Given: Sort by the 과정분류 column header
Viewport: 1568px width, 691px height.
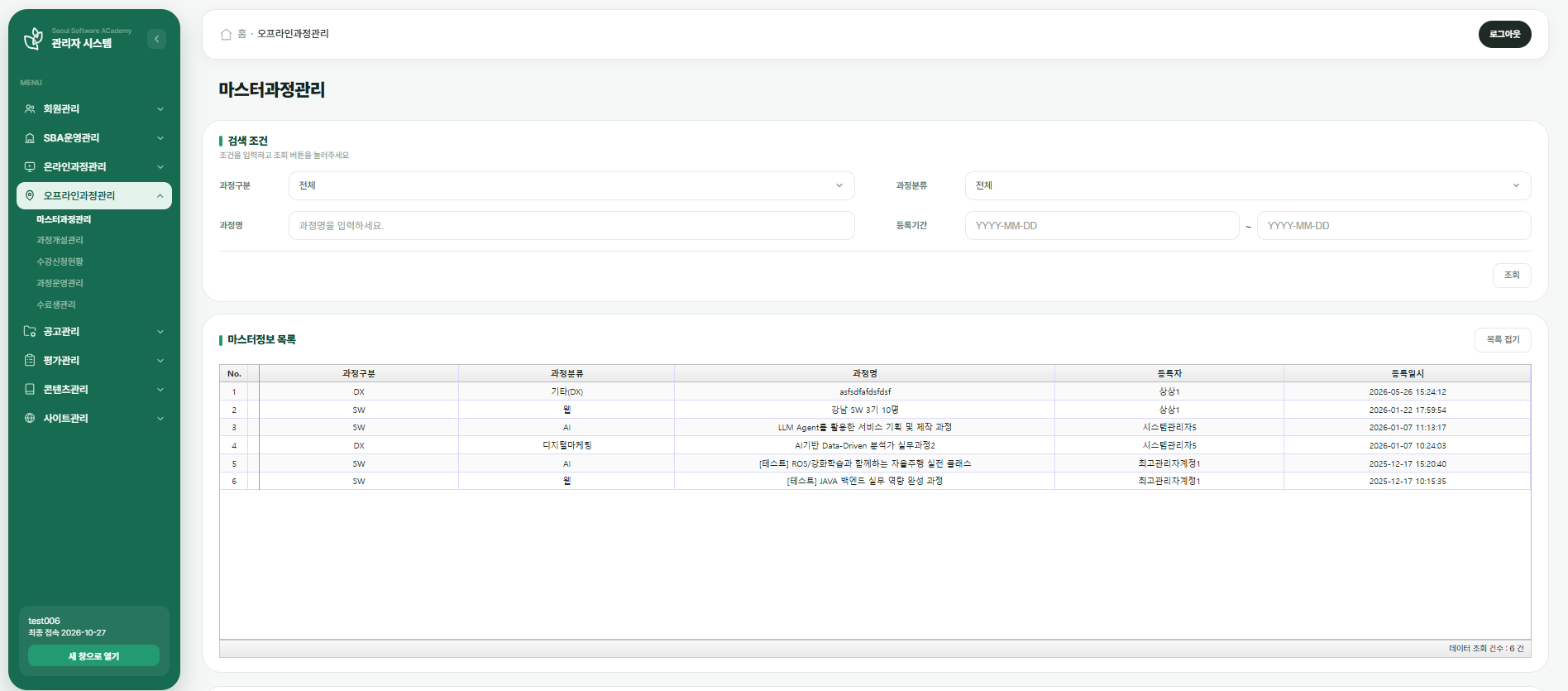Looking at the screenshot, I should (x=566, y=373).
